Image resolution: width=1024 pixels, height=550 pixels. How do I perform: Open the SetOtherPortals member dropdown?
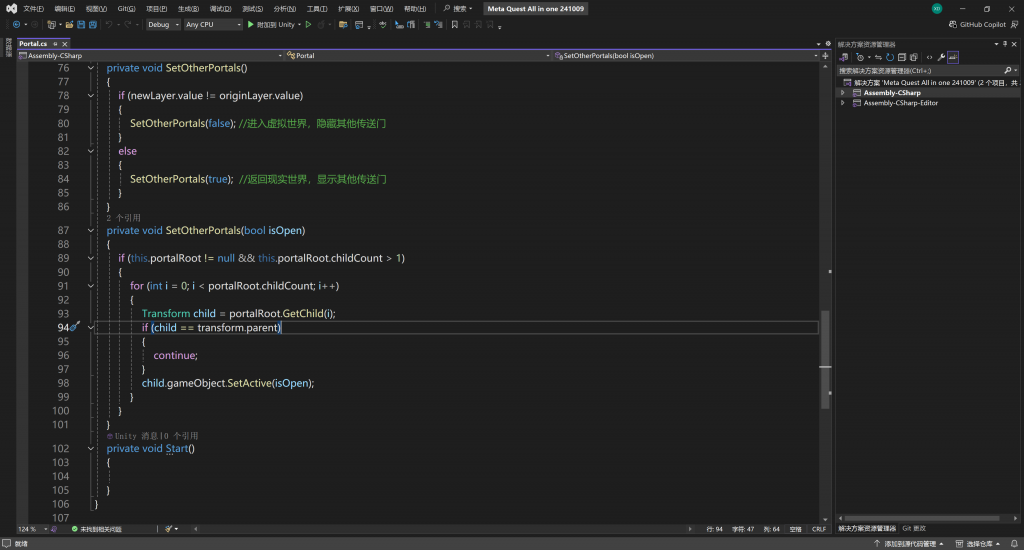(x=686, y=56)
